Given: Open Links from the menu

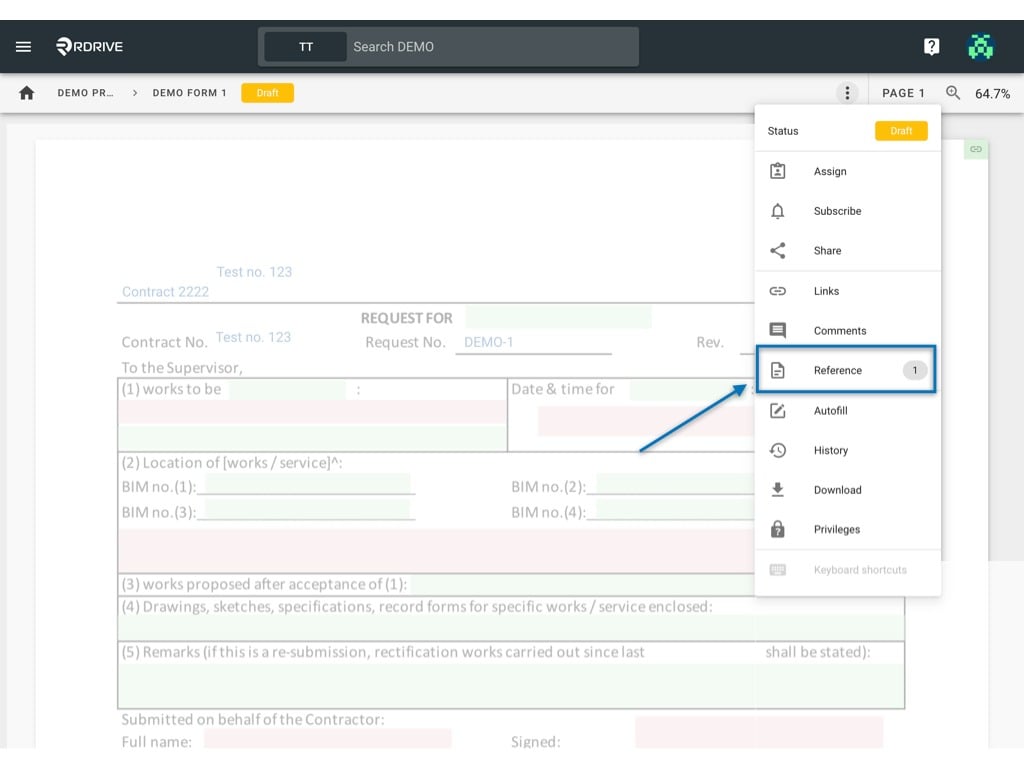Looking at the screenshot, I should [848, 291].
